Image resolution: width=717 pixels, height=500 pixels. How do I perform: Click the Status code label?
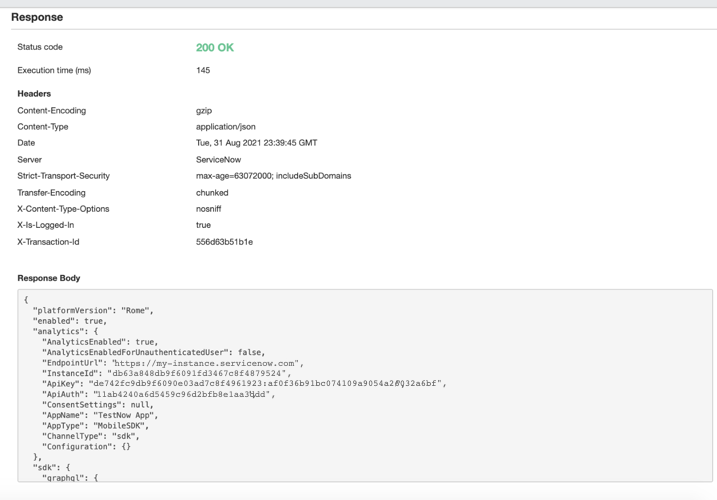pos(40,47)
